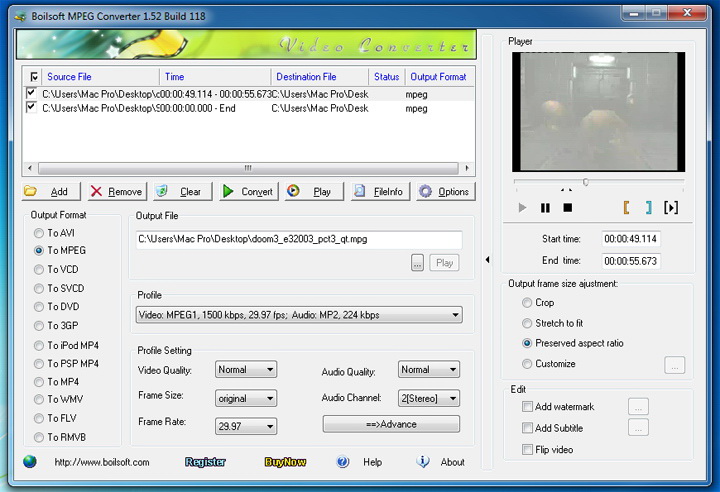This screenshot has width=720, height=492.
Task: Stop the video playback
Action: [x=568, y=208]
